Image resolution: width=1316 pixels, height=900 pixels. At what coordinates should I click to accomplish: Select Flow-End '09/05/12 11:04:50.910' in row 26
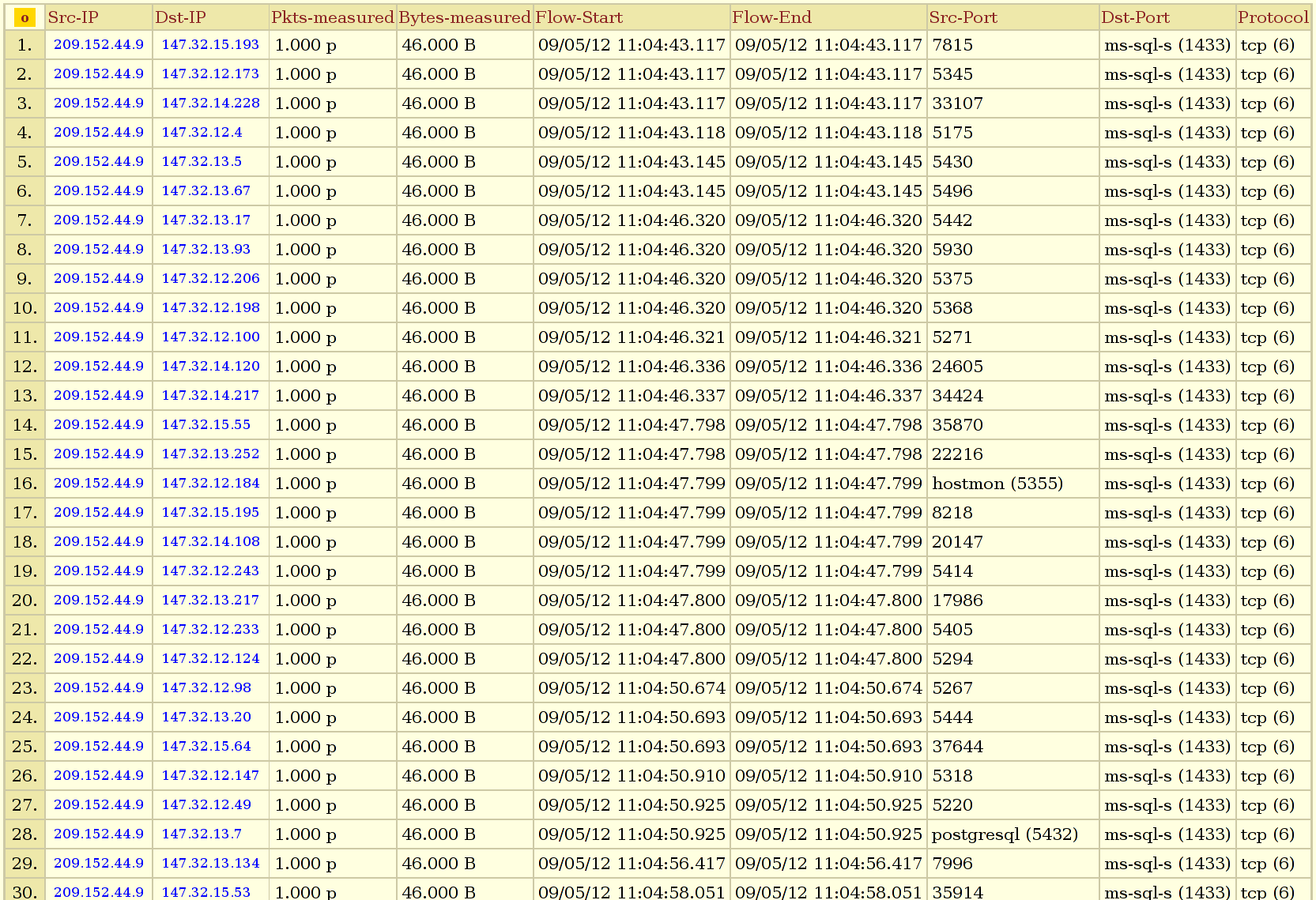coord(828,776)
